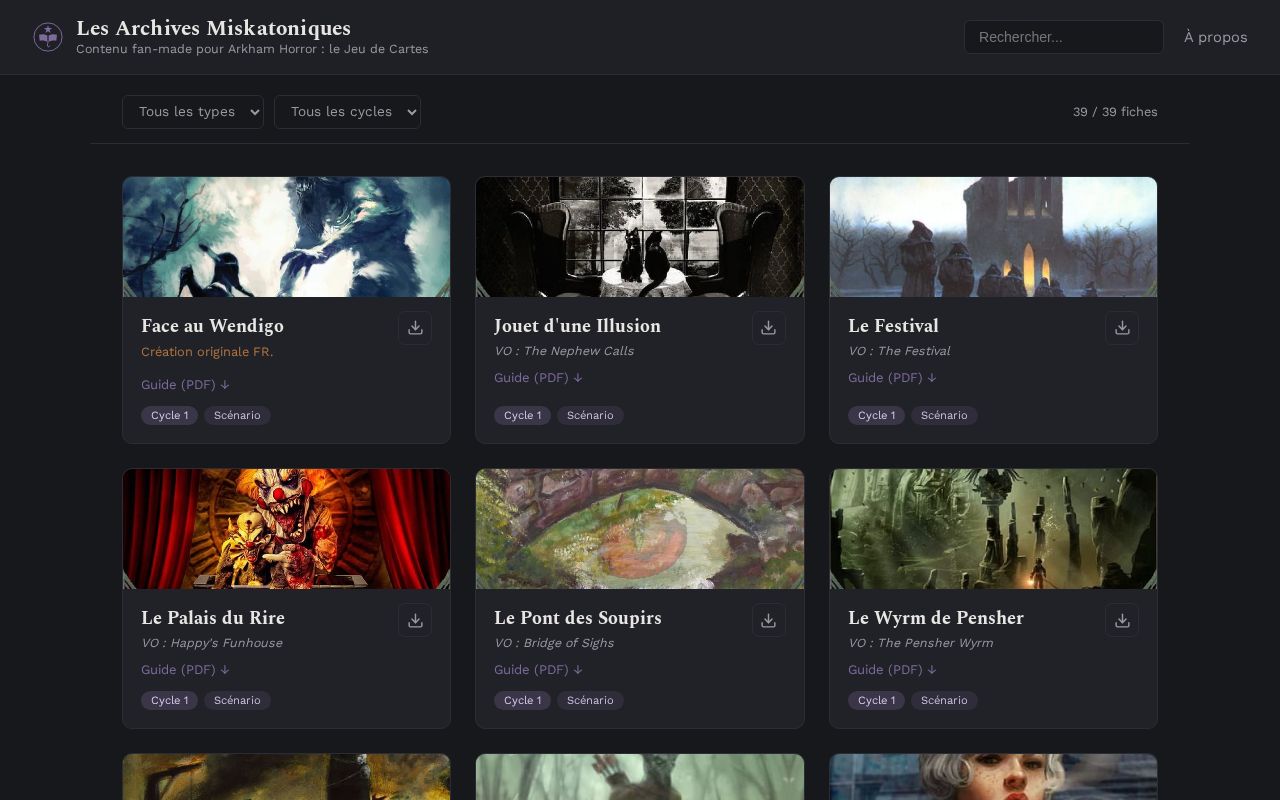The width and height of the screenshot is (1280, 800).
Task: Open the Le Palais du Rire clown artwork
Action: [x=286, y=529]
